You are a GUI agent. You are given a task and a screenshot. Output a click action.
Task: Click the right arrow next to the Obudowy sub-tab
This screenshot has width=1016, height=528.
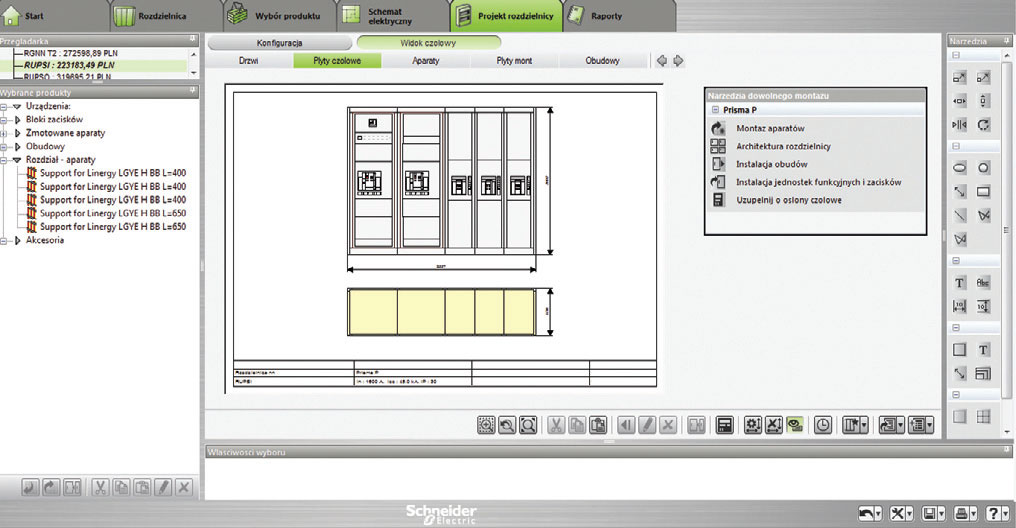point(678,60)
